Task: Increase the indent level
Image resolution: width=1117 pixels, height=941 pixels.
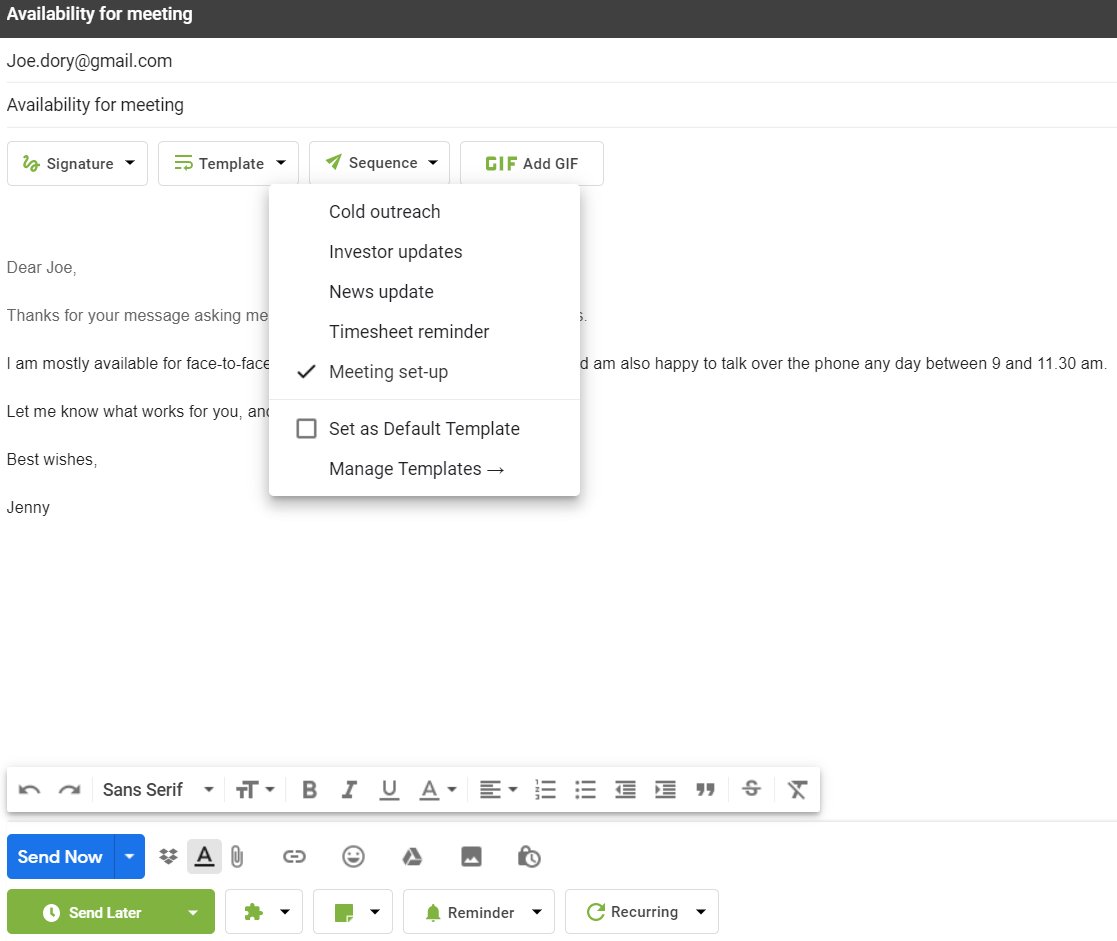Action: point(665,790)
